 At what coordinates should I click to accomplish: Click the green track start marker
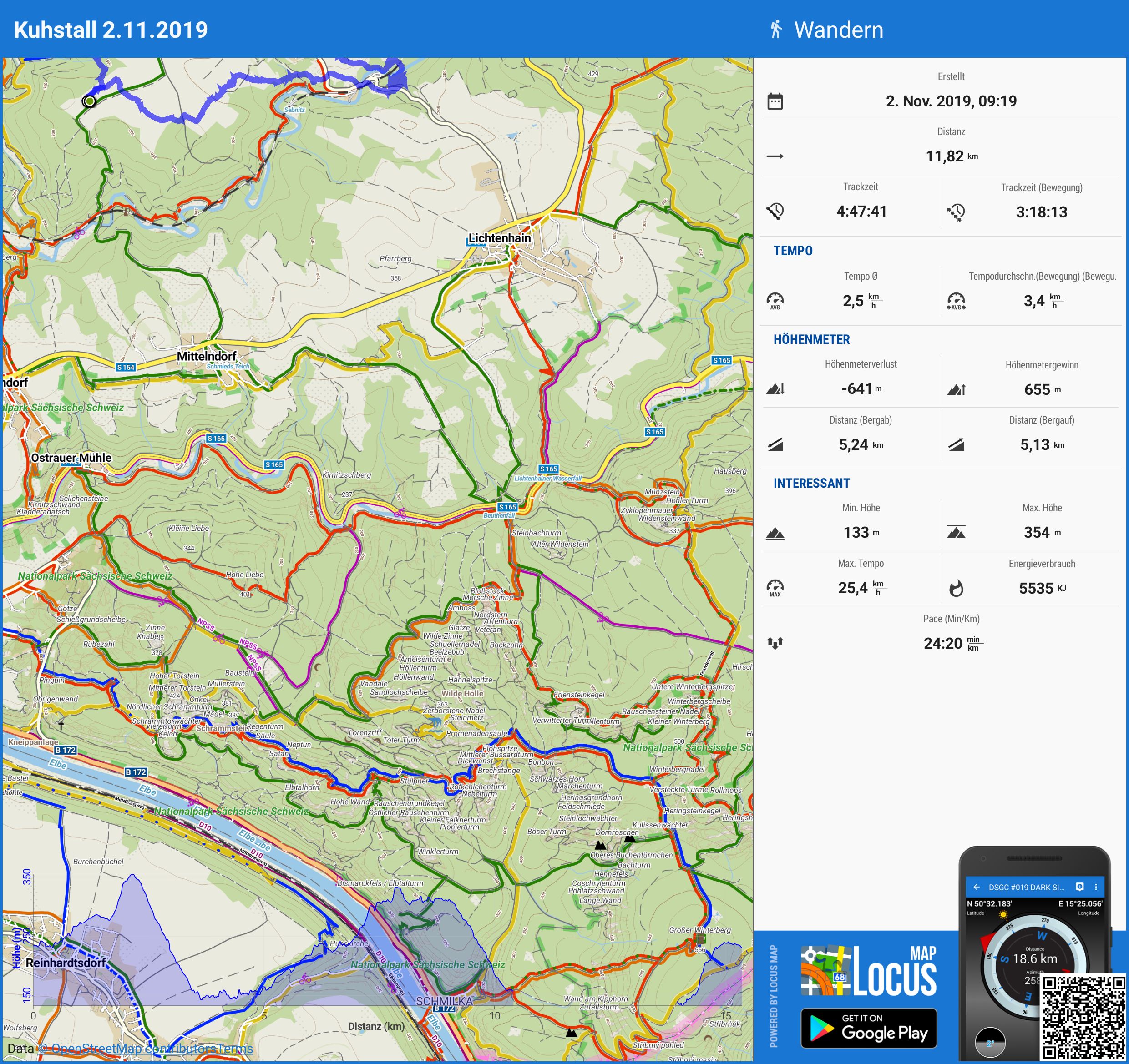(89, 101)
